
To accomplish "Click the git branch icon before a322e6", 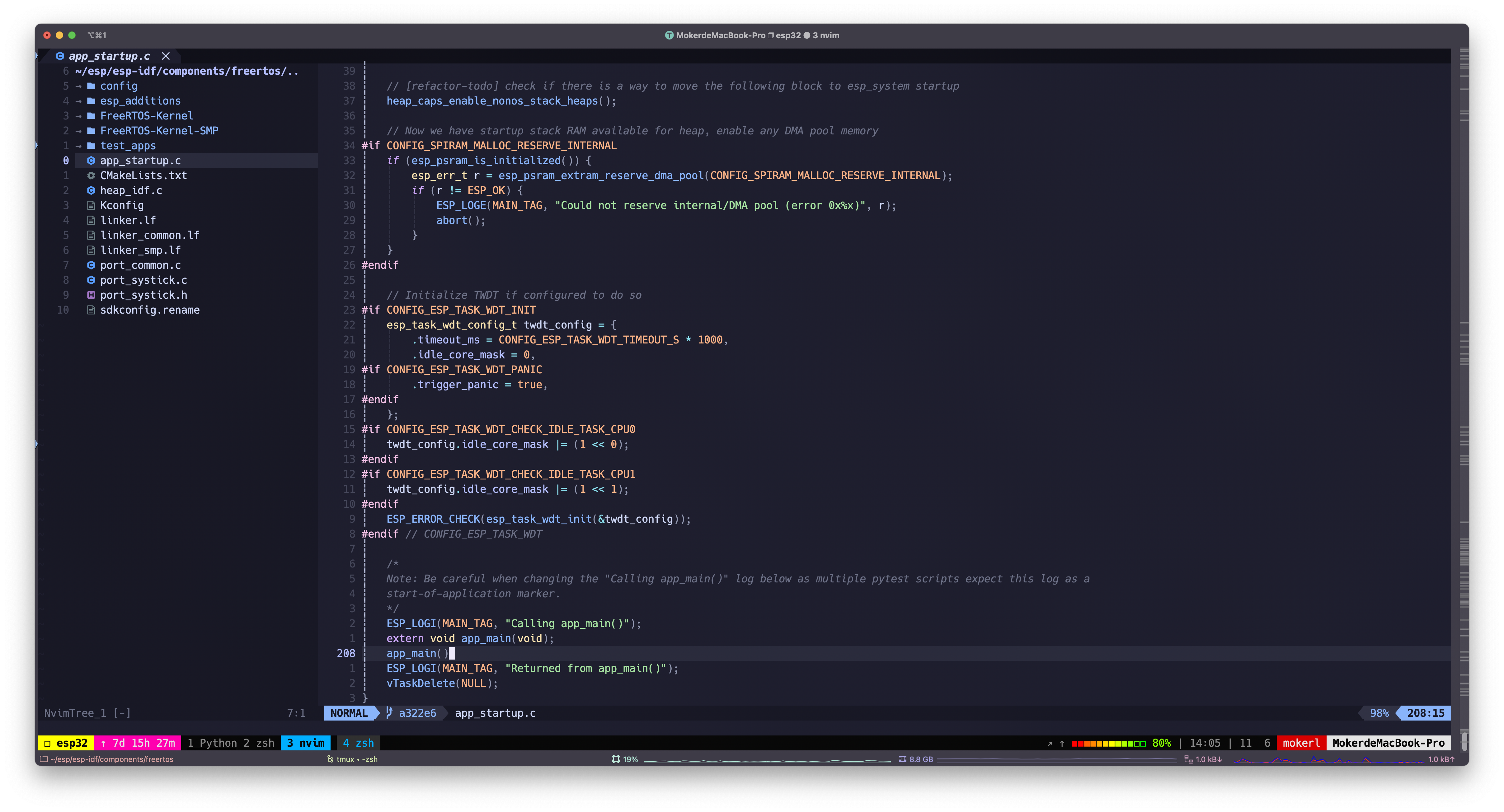I will (389, 713).
